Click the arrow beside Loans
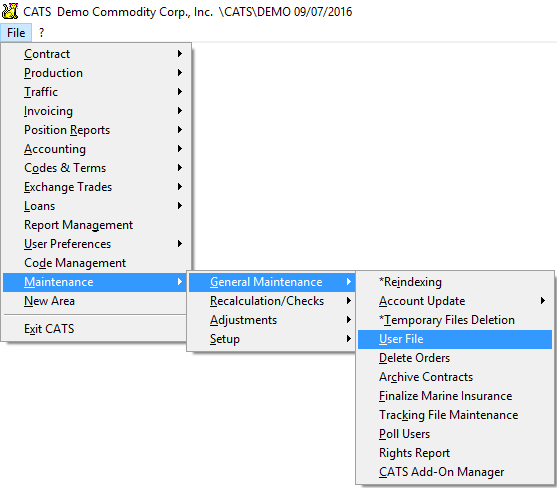This screenshot has height=488, width=557. [180, 206]
